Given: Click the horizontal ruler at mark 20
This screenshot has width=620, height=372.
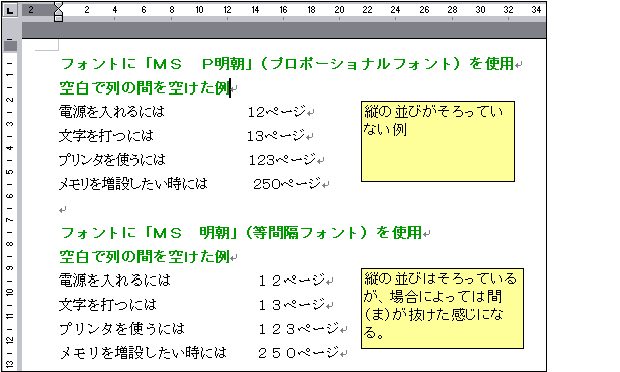Looking at the screenshot, I should pos(339,9).
